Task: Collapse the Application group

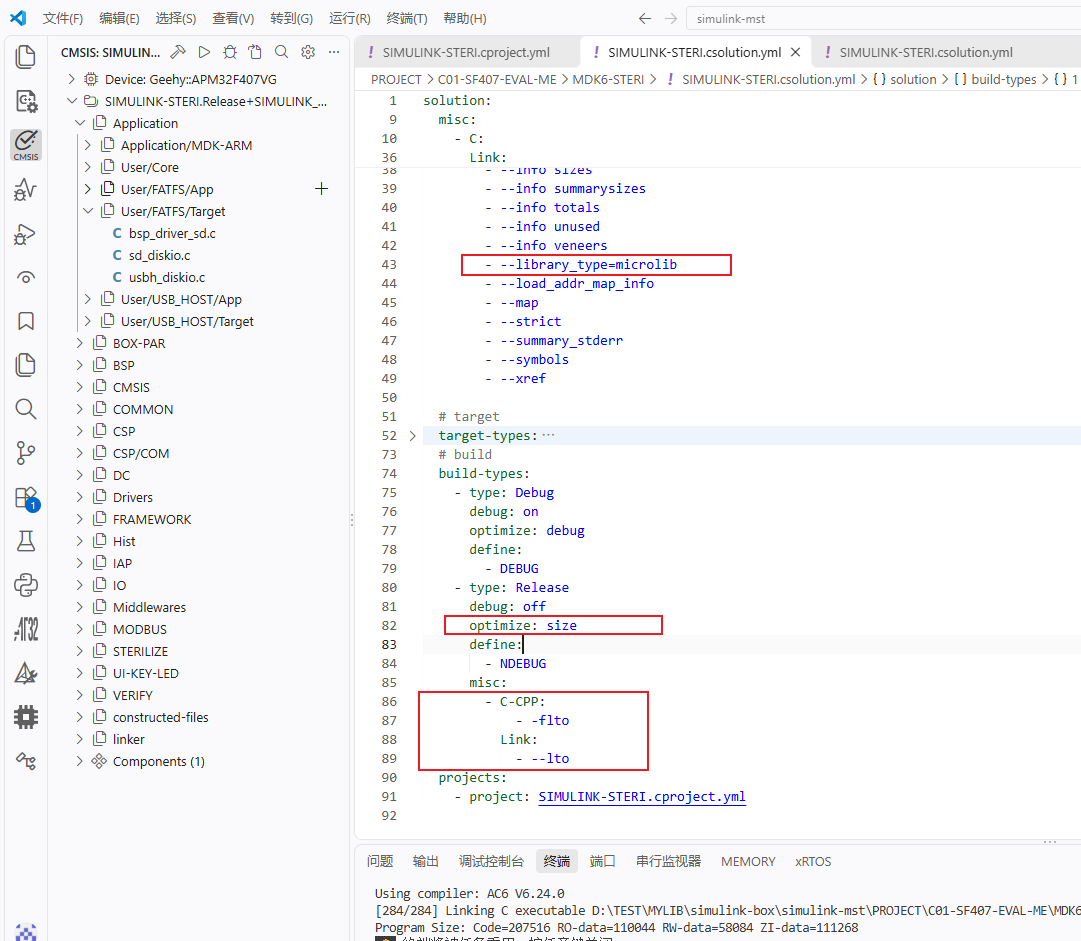Action: [x=80, y=123]
